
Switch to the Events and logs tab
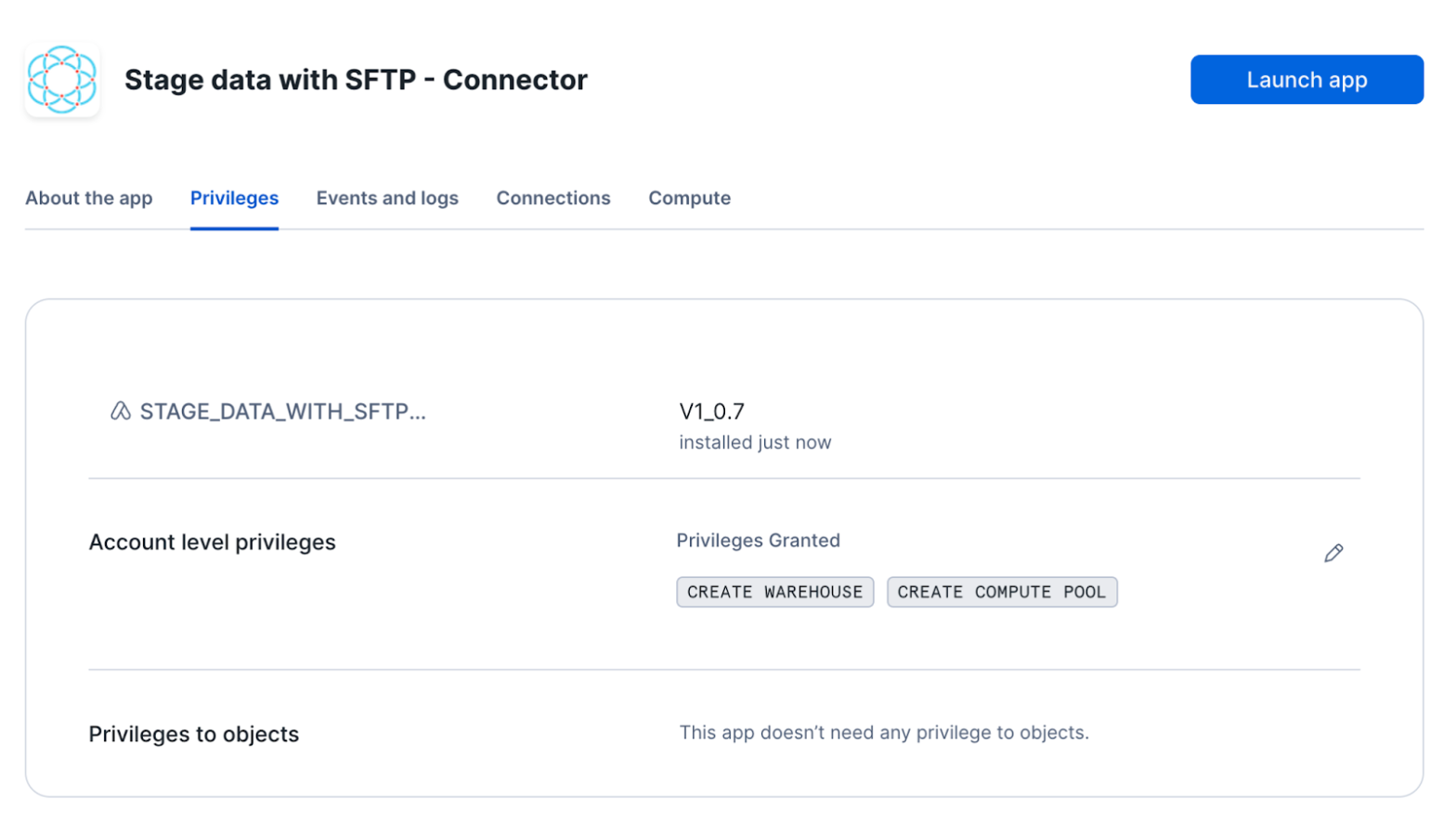pyautogui.click(x=387, y=198)
